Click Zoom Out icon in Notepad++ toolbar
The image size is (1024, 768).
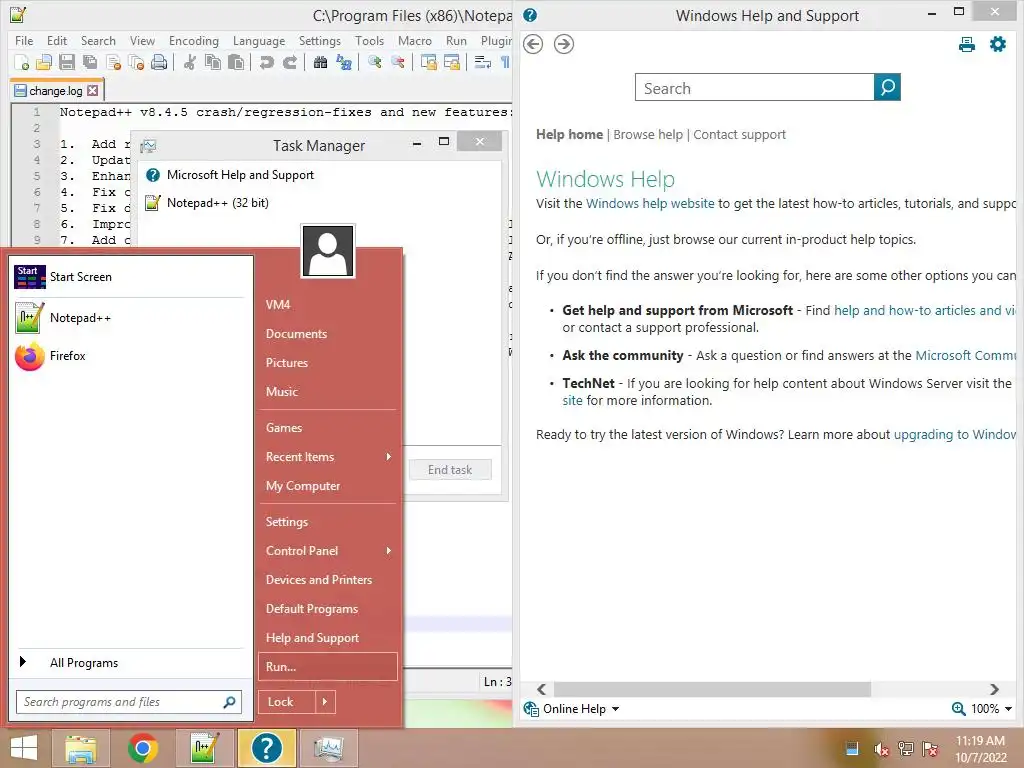click(397, 63)
